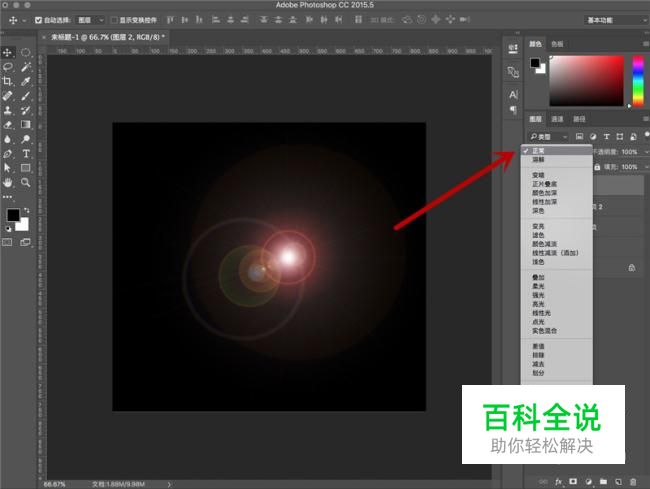This screenshot has width=650, height=489.
Task: Select the Crop tool
Action: (x=7, y=81)
